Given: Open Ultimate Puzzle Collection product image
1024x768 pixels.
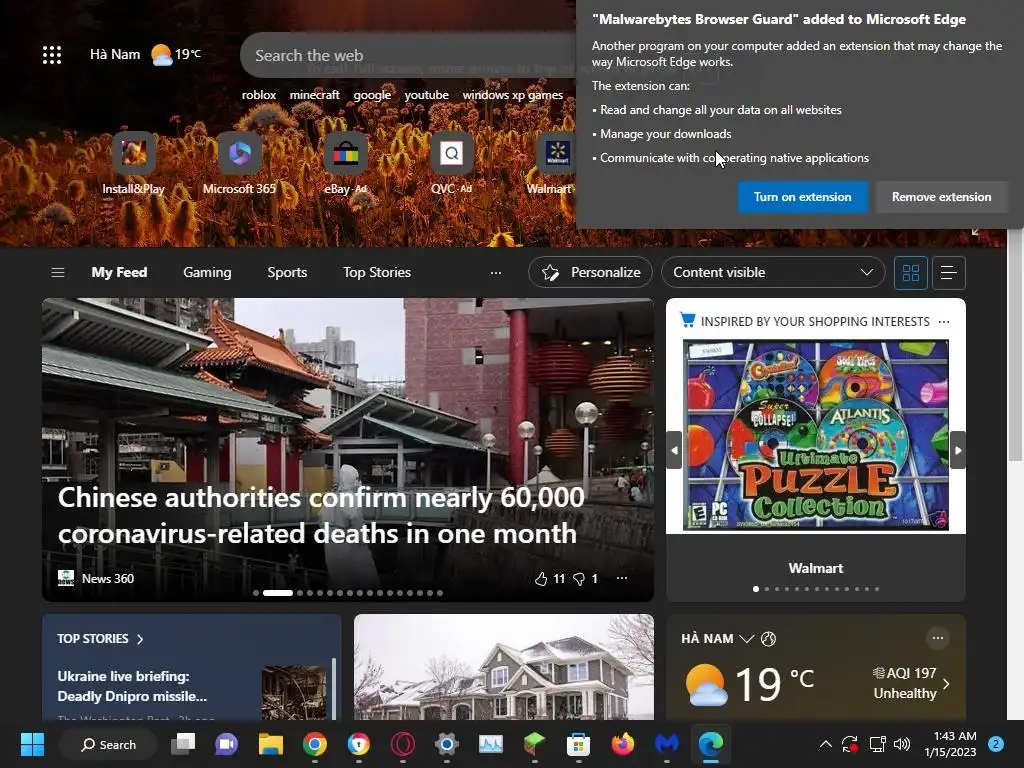Looking at the screenshot, I should tap(816, 435).
